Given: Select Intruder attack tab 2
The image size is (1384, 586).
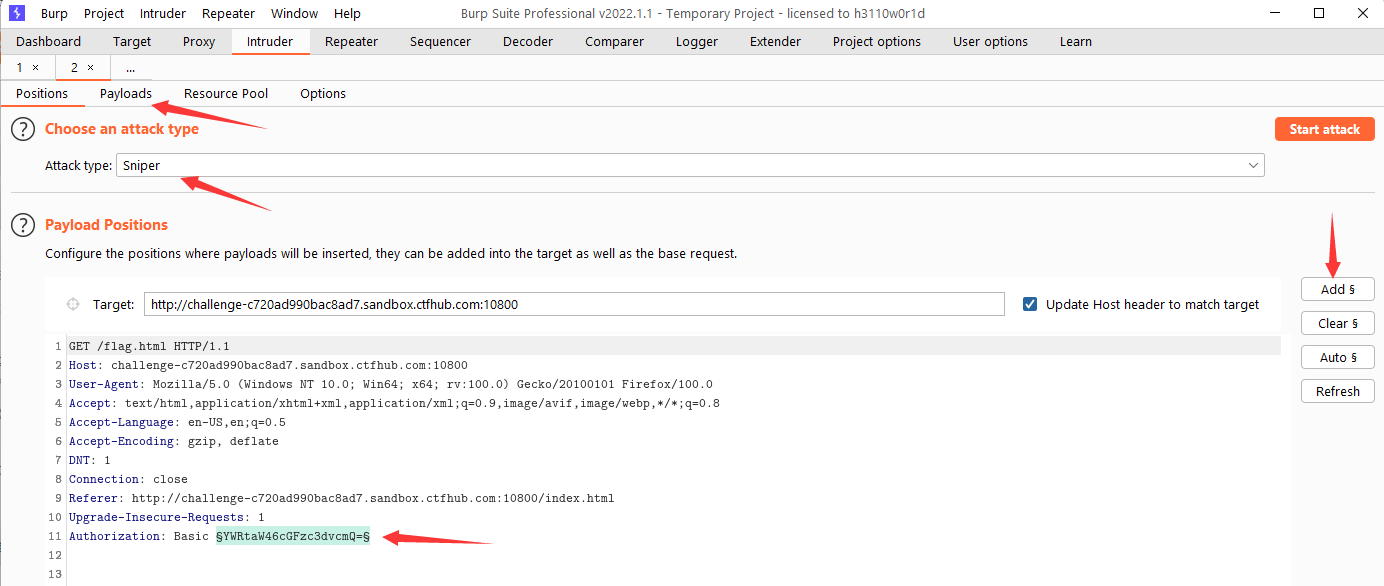Looking at the screenshot, I should [x=73, y=68].
